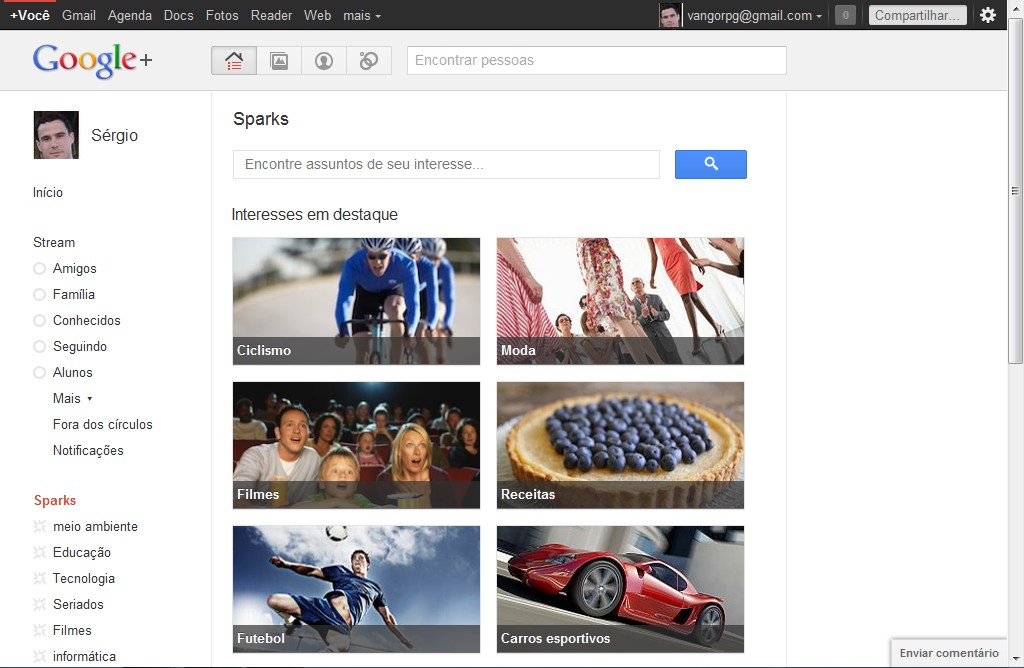Image resolution: width=1024 pixels, height=668 pixels.
Task: Open Gmail from the top bar
Action: click(79, 16)
